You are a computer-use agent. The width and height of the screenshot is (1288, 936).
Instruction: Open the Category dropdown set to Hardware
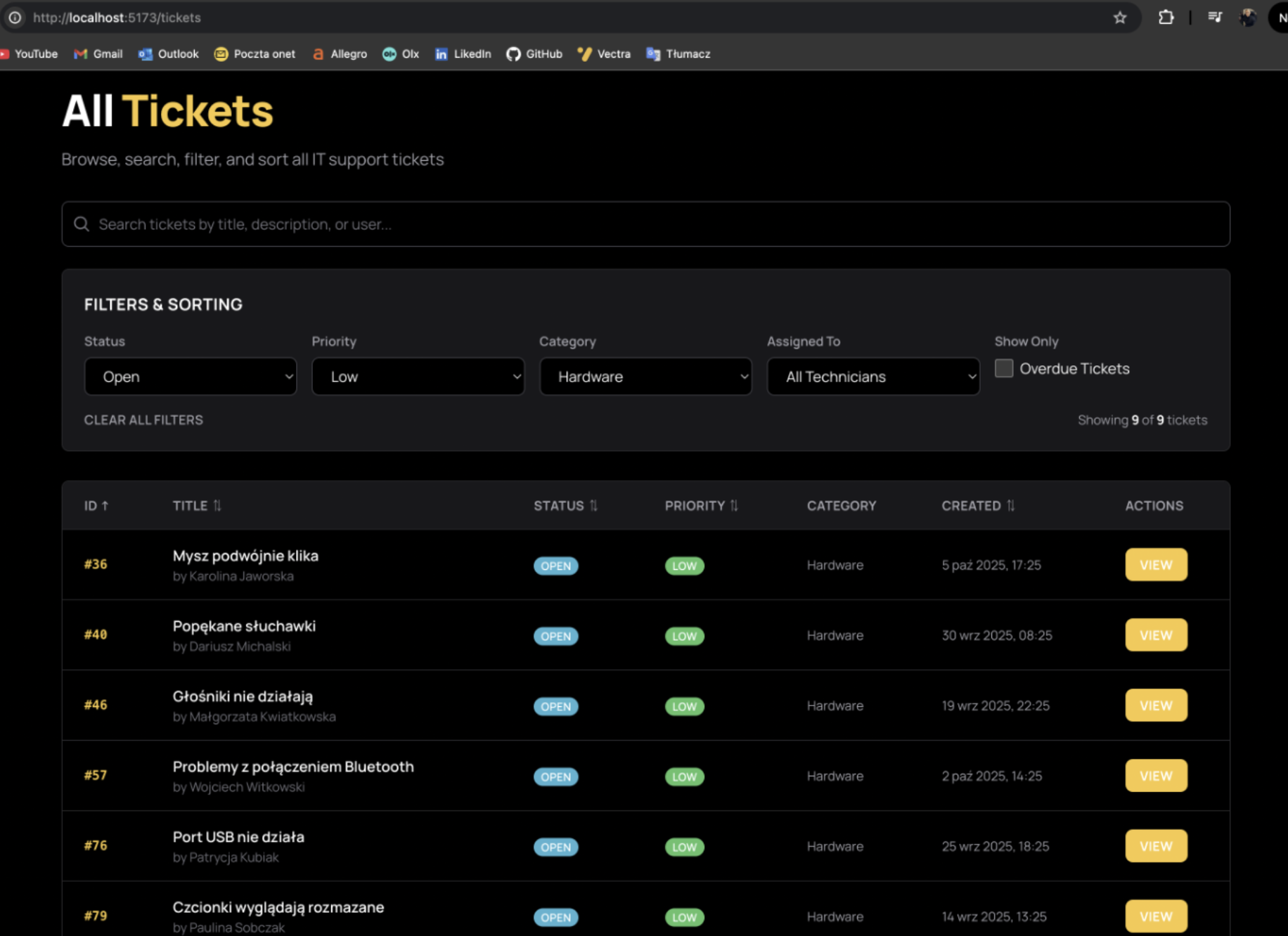(x=645, y=377)
